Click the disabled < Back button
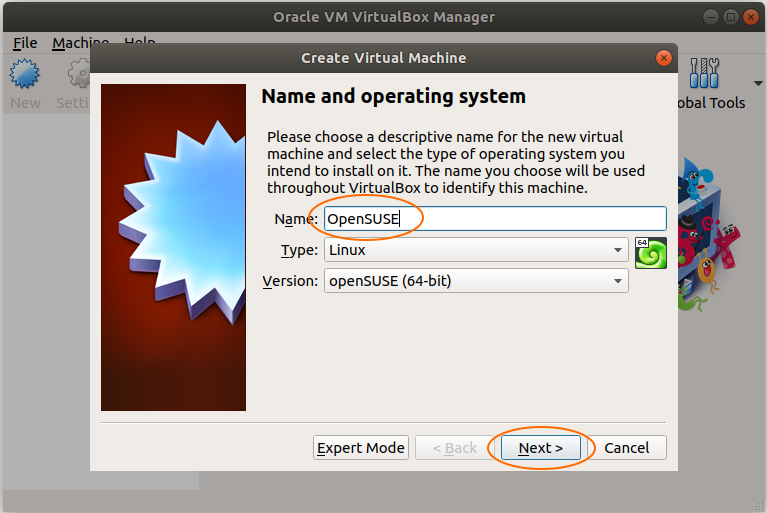 [455, 448]
